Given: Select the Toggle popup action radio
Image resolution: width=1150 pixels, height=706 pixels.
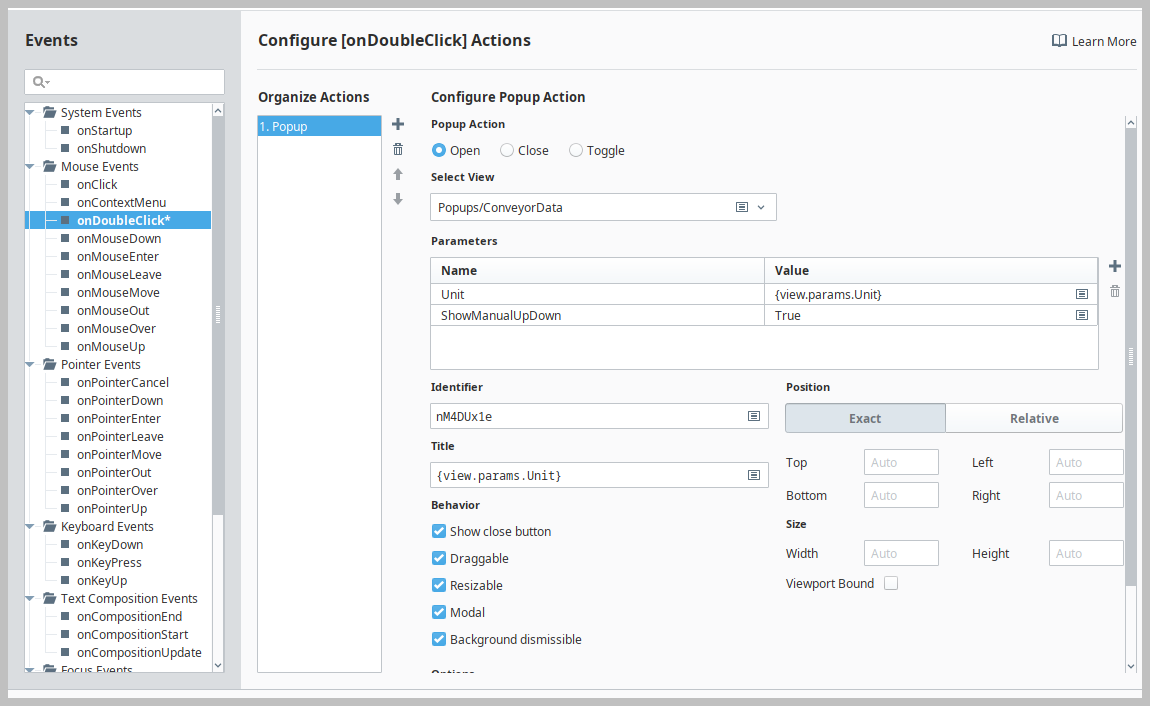Looking at the screenshot, I should [576, 151].
